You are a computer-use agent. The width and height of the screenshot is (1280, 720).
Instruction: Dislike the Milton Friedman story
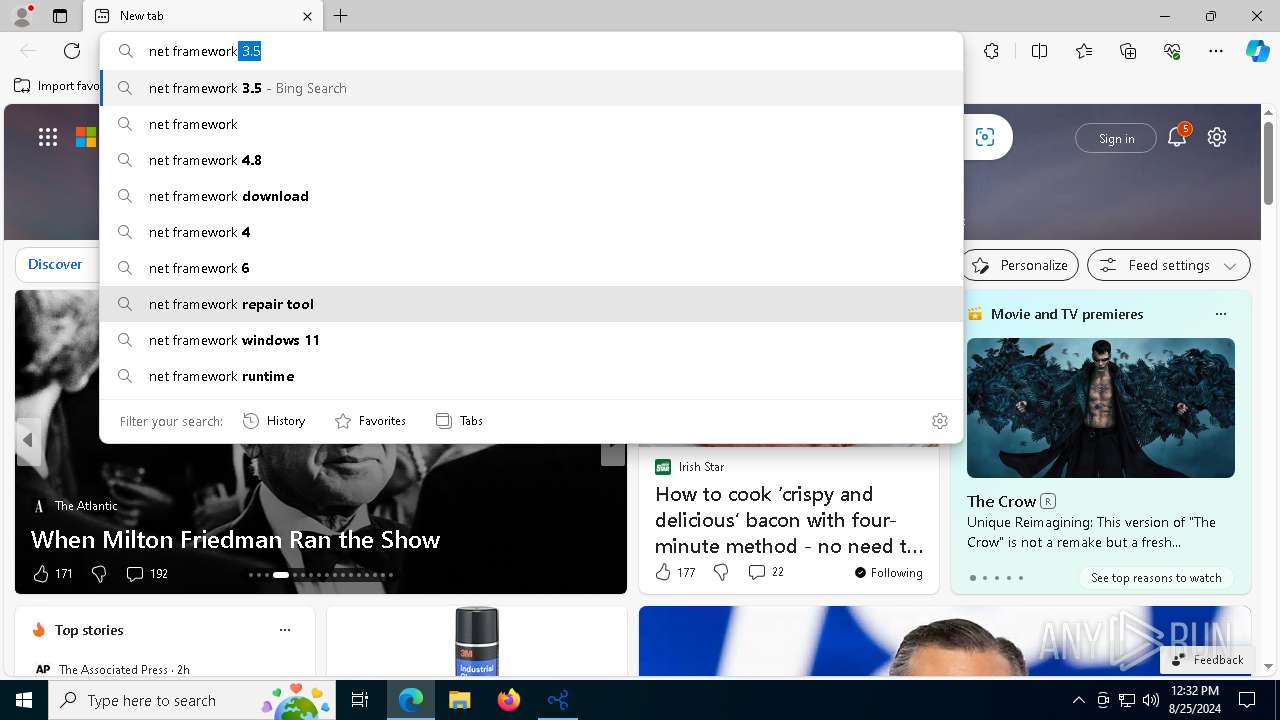(98, 573)
